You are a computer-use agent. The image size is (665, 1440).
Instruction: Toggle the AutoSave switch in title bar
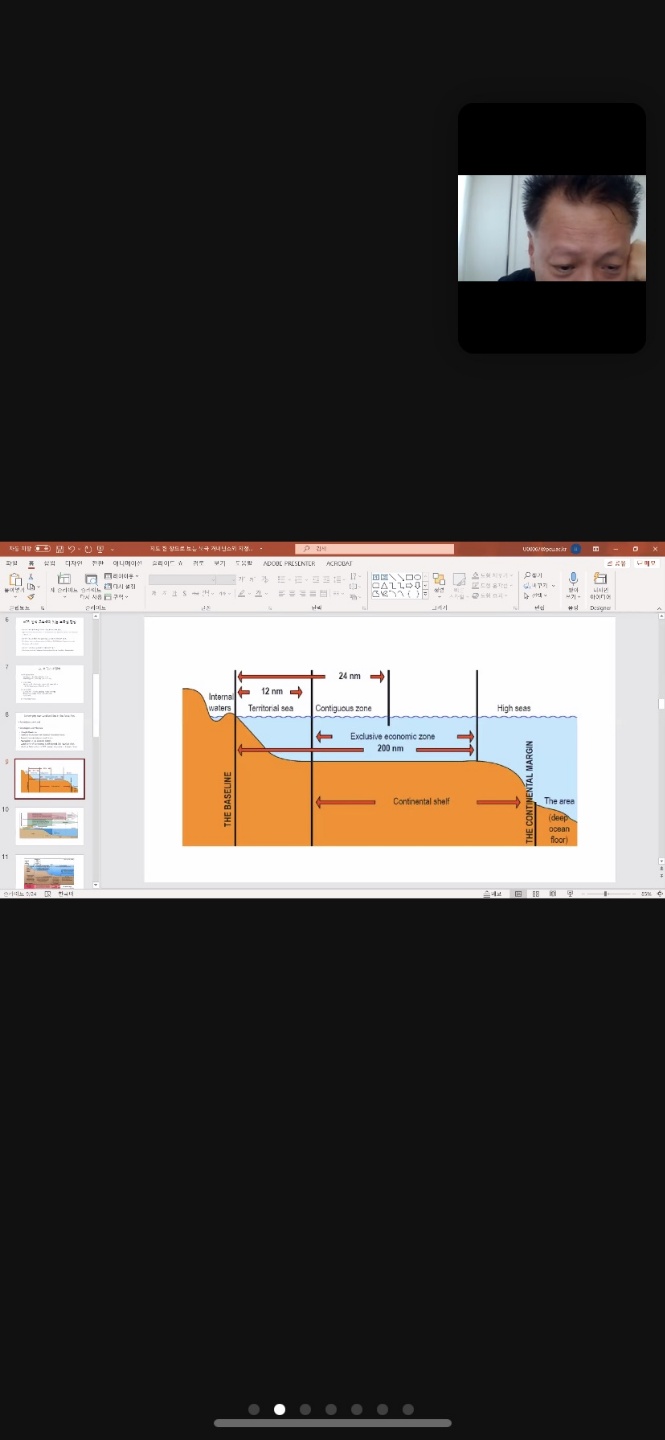(42, 549)
